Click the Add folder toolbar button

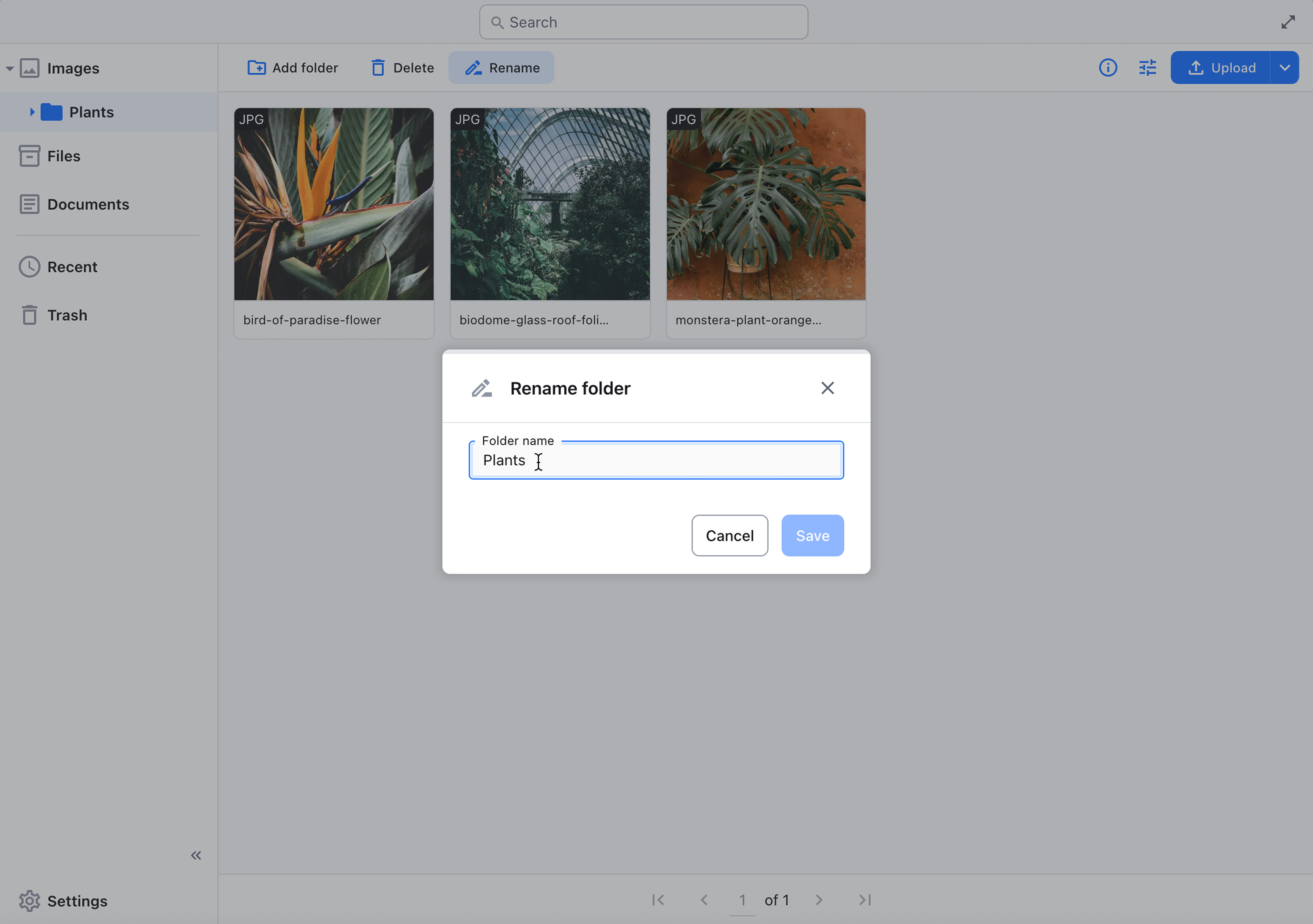pos(293,67)
